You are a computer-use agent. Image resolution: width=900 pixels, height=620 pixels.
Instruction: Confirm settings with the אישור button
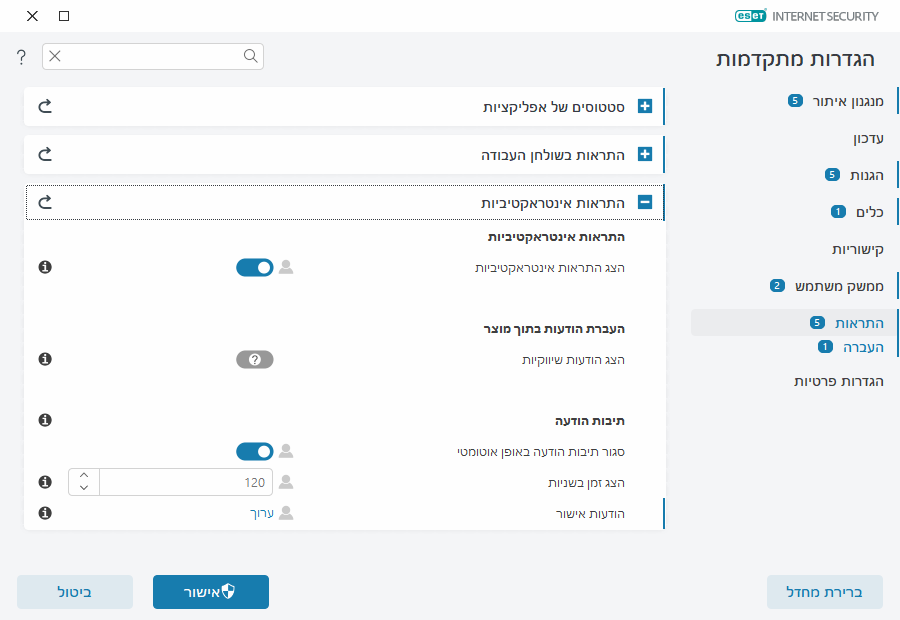[211, 592]
